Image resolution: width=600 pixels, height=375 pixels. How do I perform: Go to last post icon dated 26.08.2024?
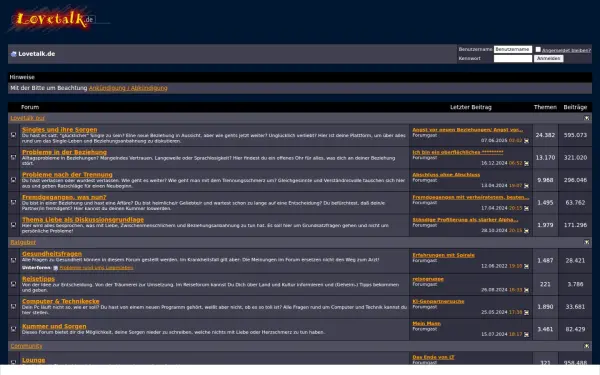pos(527,290)
